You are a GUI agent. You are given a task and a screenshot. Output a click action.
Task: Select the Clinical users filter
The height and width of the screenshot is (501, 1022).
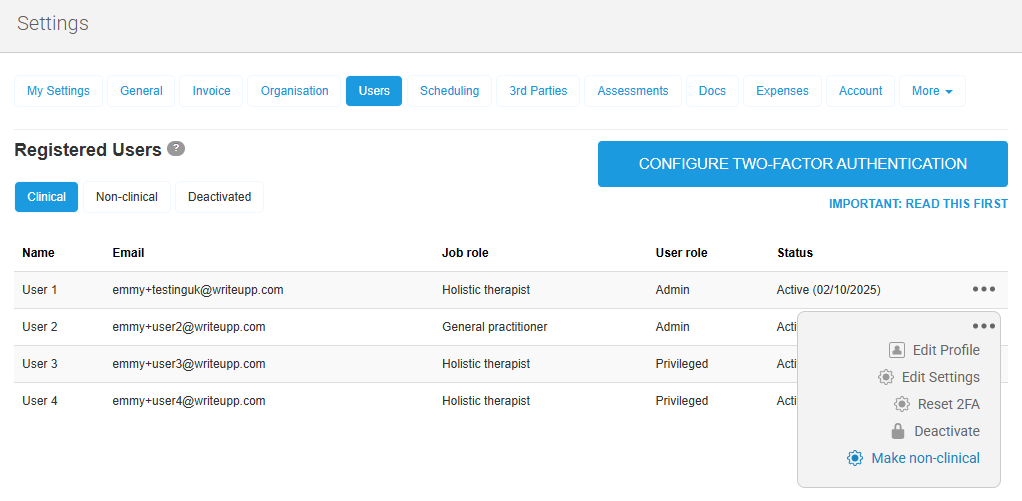point(47,197)
